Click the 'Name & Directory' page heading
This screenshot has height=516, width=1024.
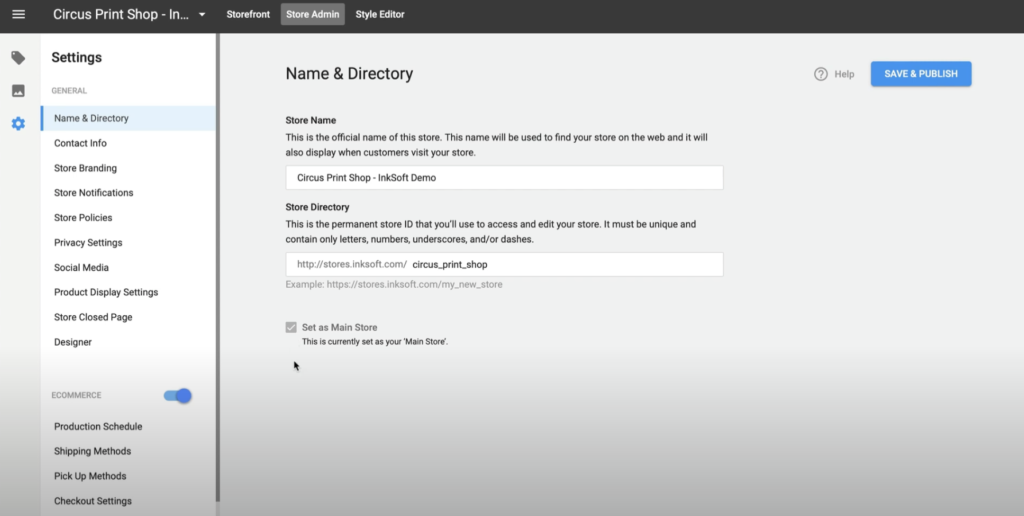pos(349,74)
